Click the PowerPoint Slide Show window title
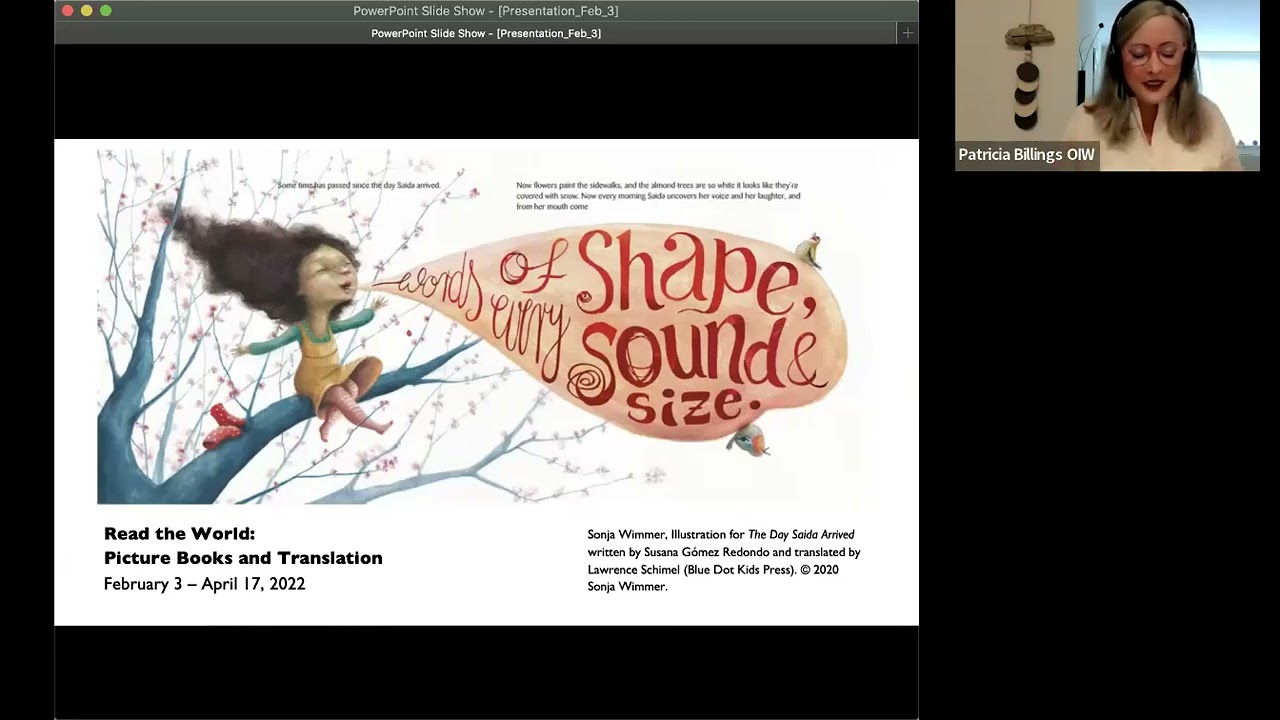The height and width of the screenshot is (720, 1280). [486, 11]
